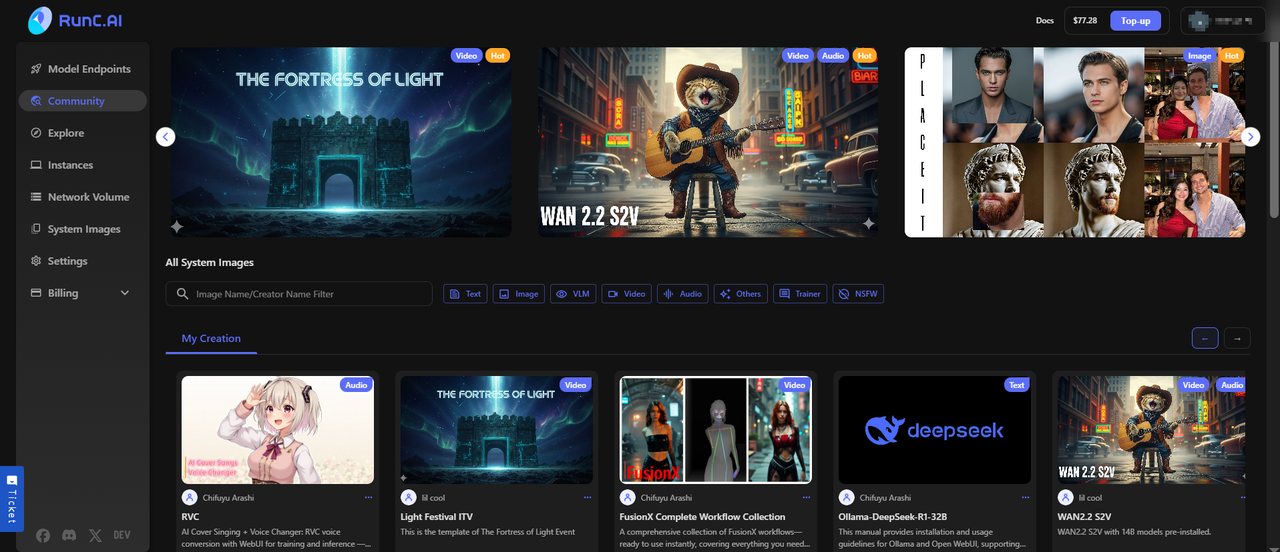Click the X (Twitter) icon in sidebar

pos(95,535)
